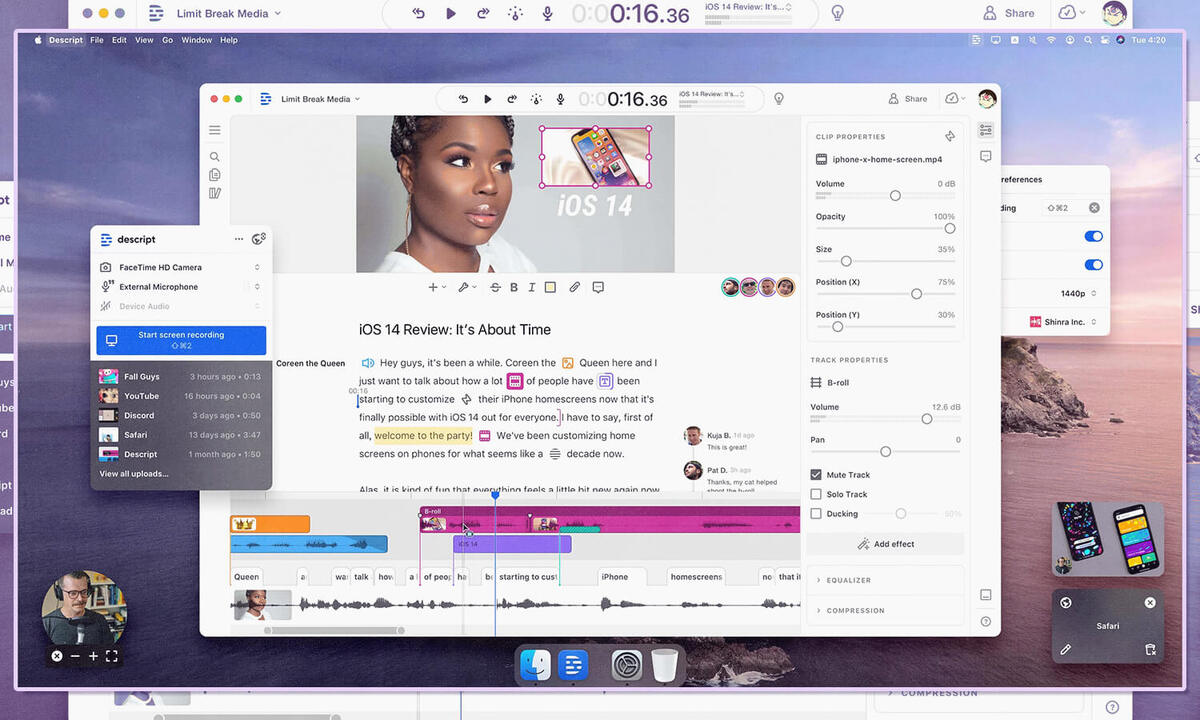1200x720 pixels.
Task: Toggle the Mute Track checkbox
Action: pyautogui.click(x=816, y=475)
